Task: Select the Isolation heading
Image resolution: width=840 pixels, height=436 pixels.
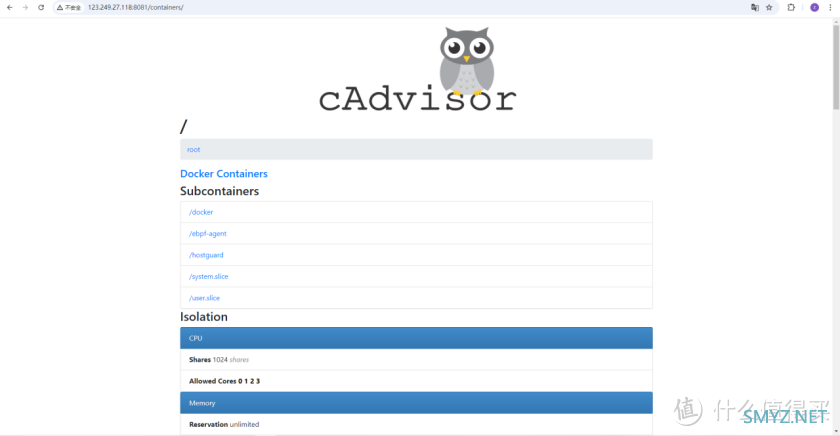Action: coord(204,317)
